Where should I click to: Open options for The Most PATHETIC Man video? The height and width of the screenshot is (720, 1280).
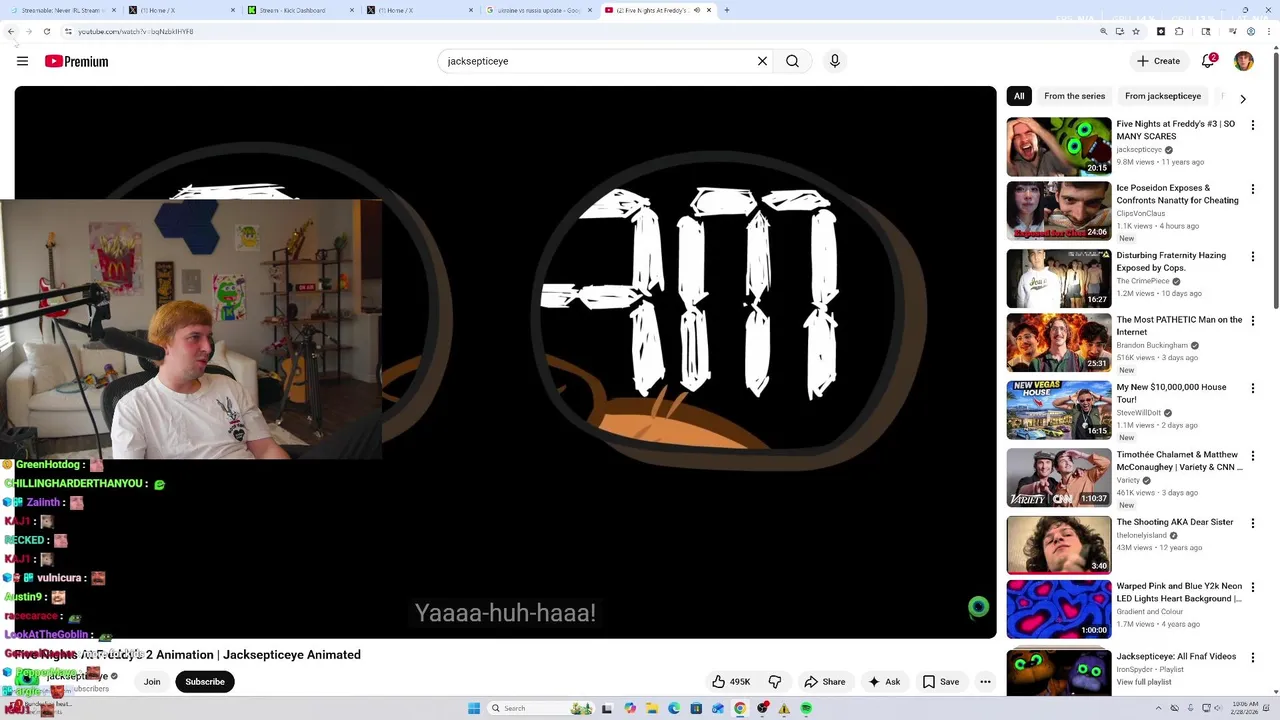pyautogui.click(x=1252, y=321)
